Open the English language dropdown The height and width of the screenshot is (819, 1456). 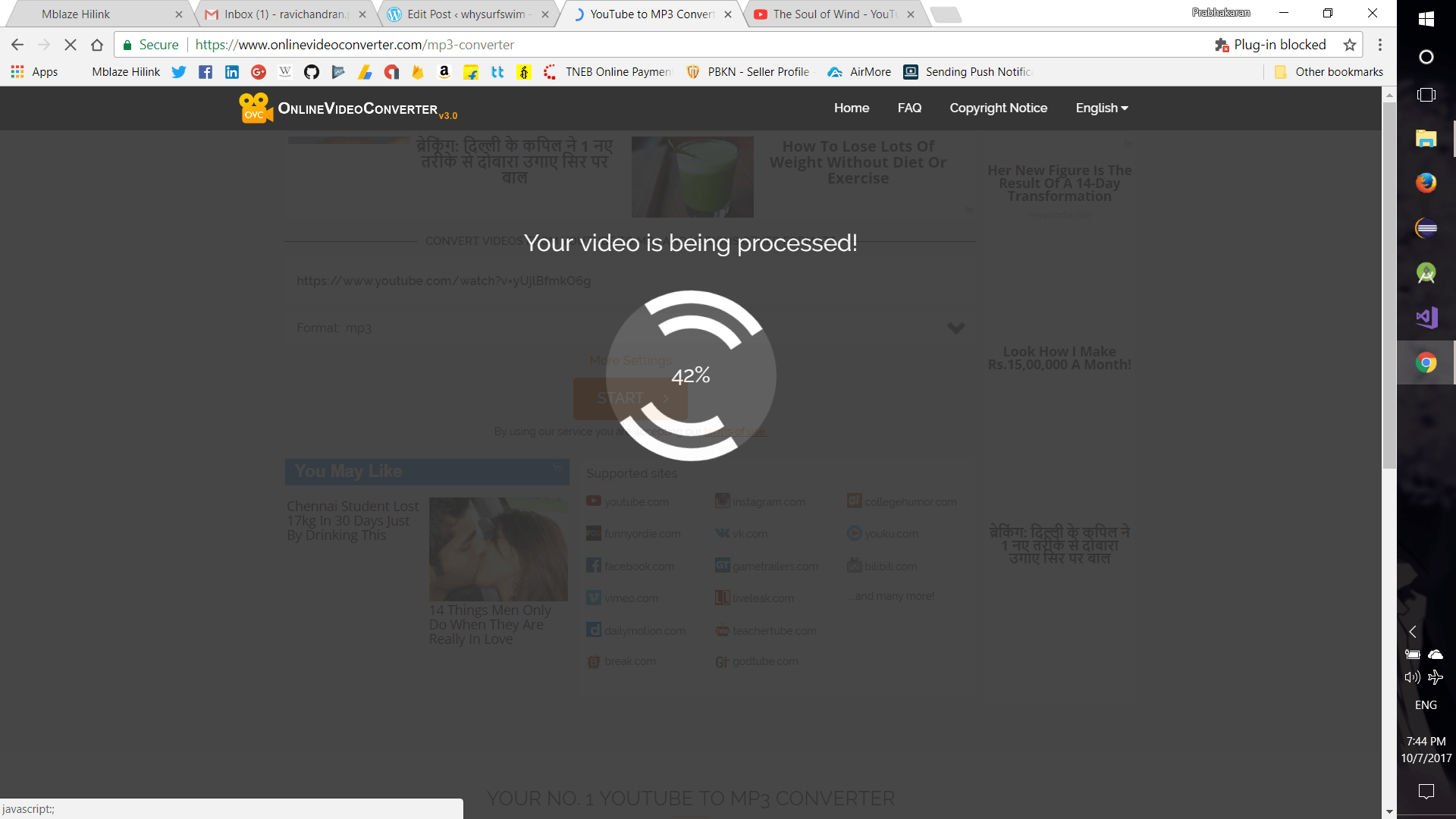[1101, 108]
